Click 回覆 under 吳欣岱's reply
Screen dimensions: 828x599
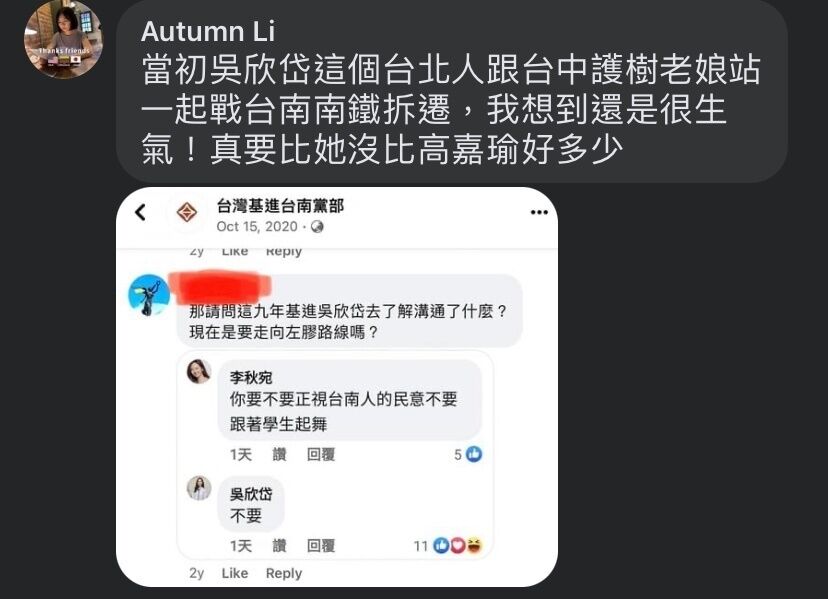(x=321, y=546)
